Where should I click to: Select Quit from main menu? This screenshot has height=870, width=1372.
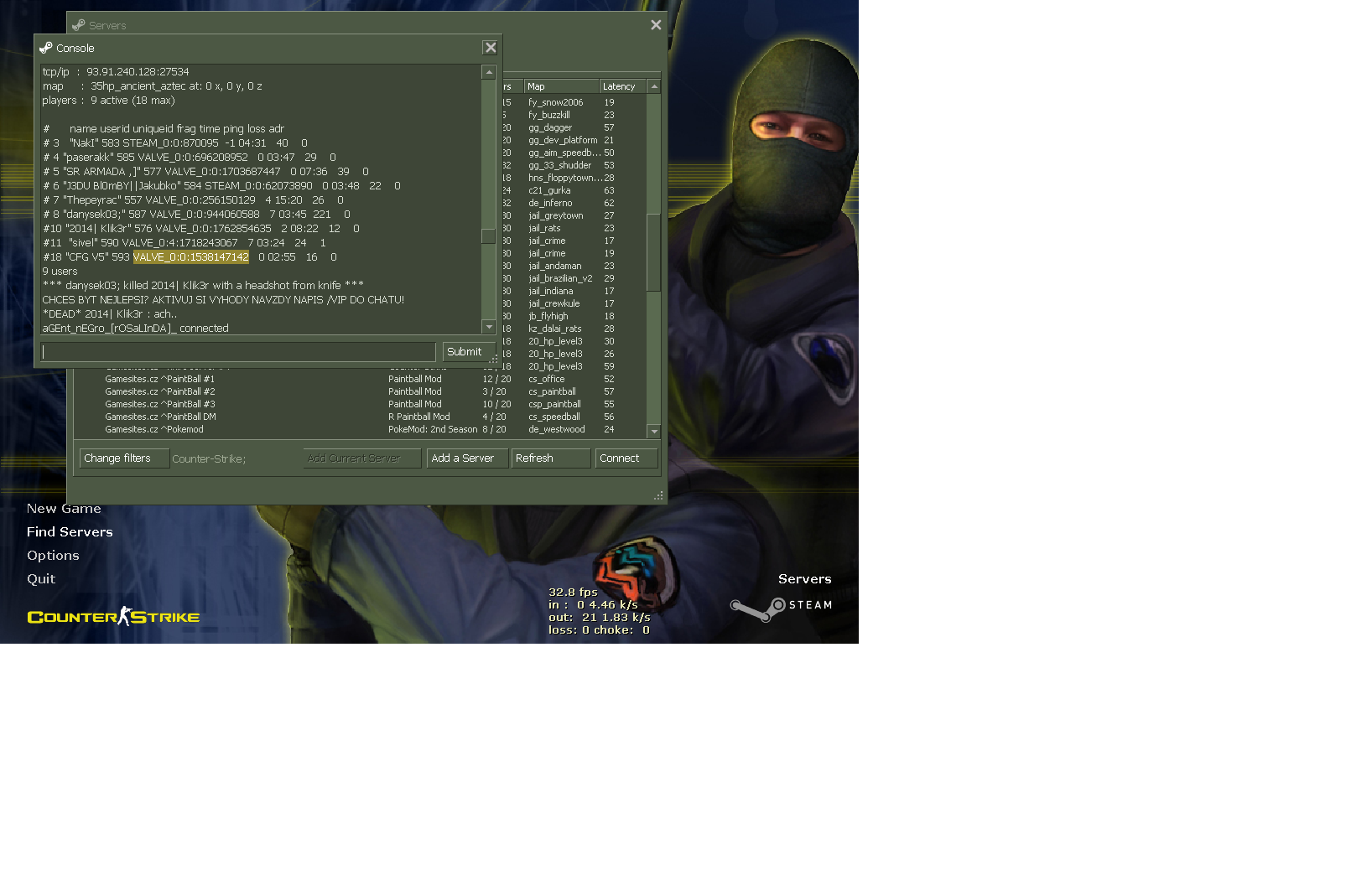click(41, 579)
